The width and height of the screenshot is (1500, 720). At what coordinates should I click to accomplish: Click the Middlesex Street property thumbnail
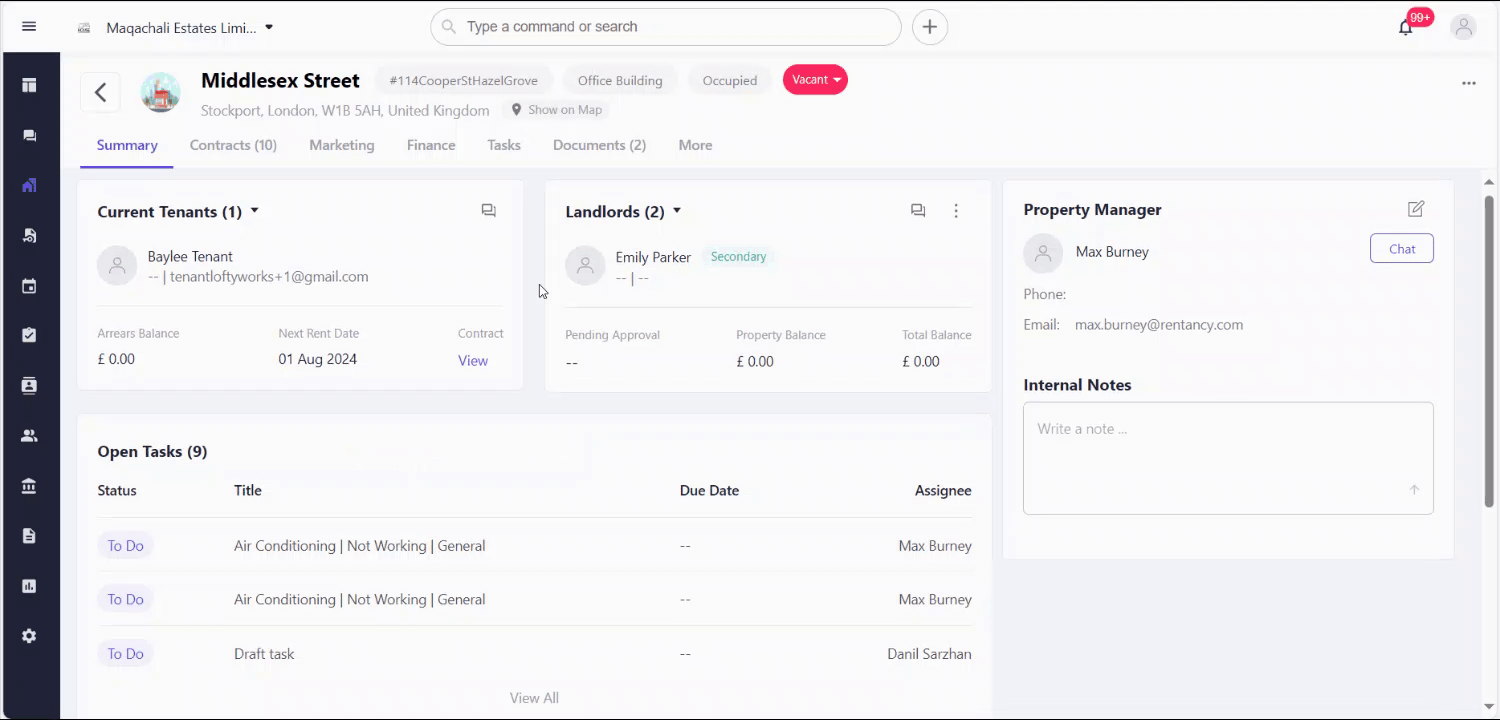point(160,92)
